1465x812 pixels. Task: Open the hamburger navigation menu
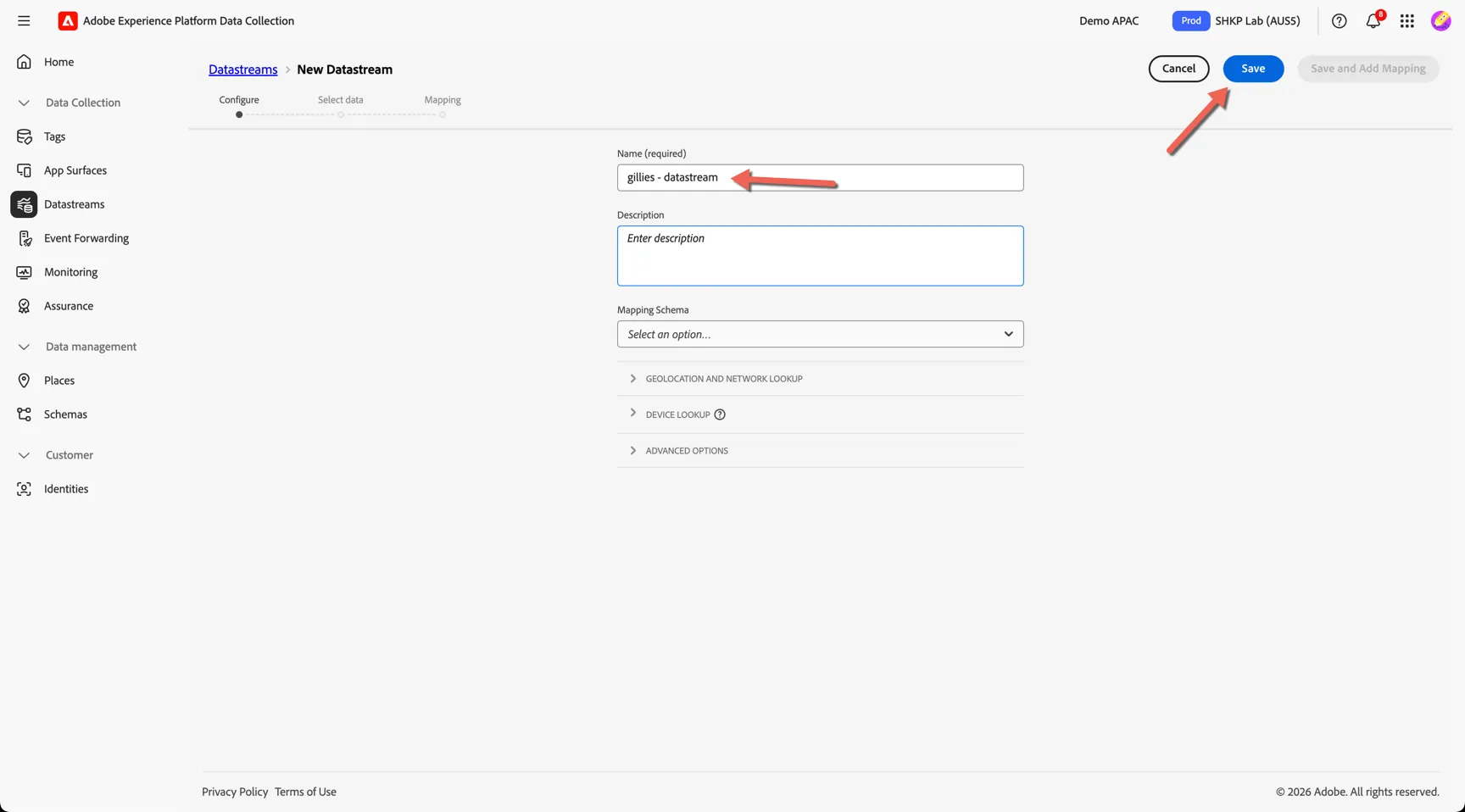(24, 20)
